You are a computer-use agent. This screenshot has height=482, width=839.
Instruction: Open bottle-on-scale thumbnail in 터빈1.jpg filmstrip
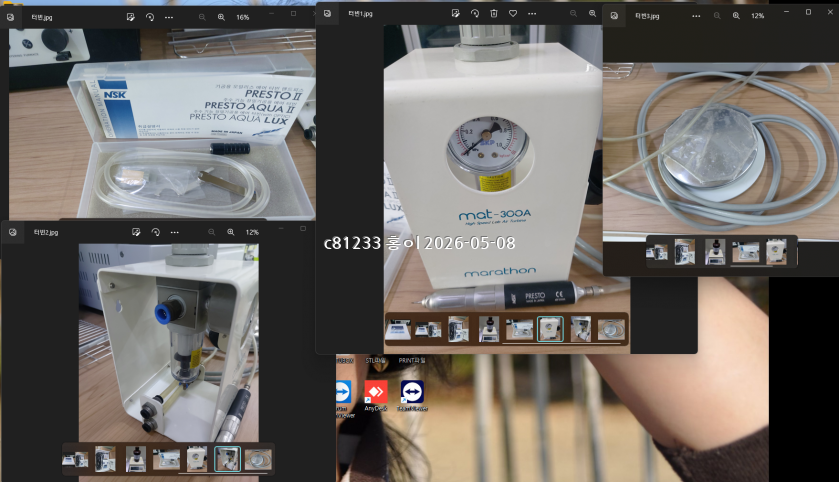[489, 329]
